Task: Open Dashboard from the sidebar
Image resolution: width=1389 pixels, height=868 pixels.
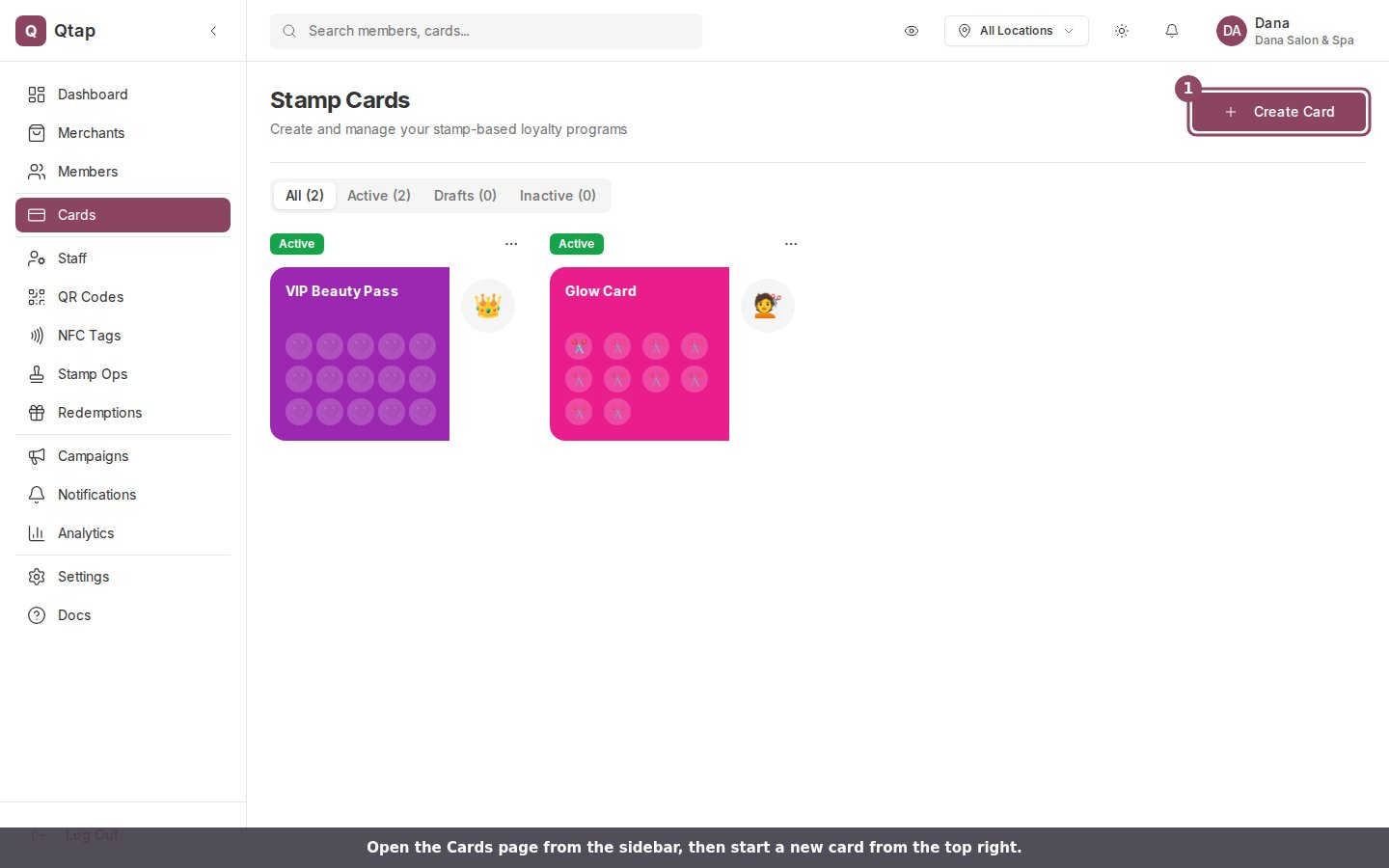Action: 123,95
